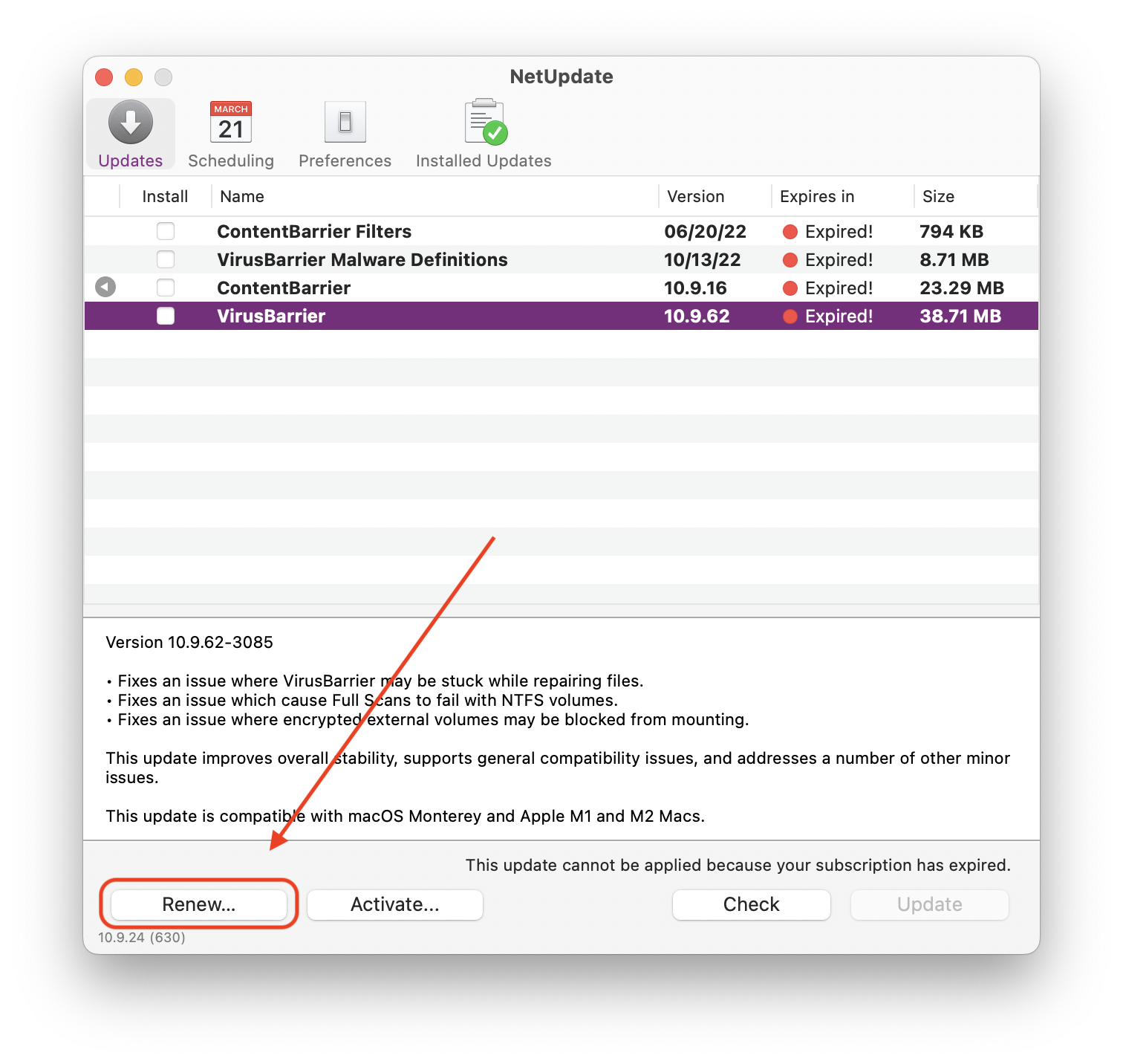
Task: Click version 10/13/22 cell
Action: pyautogui.click(x=703, y=259)
